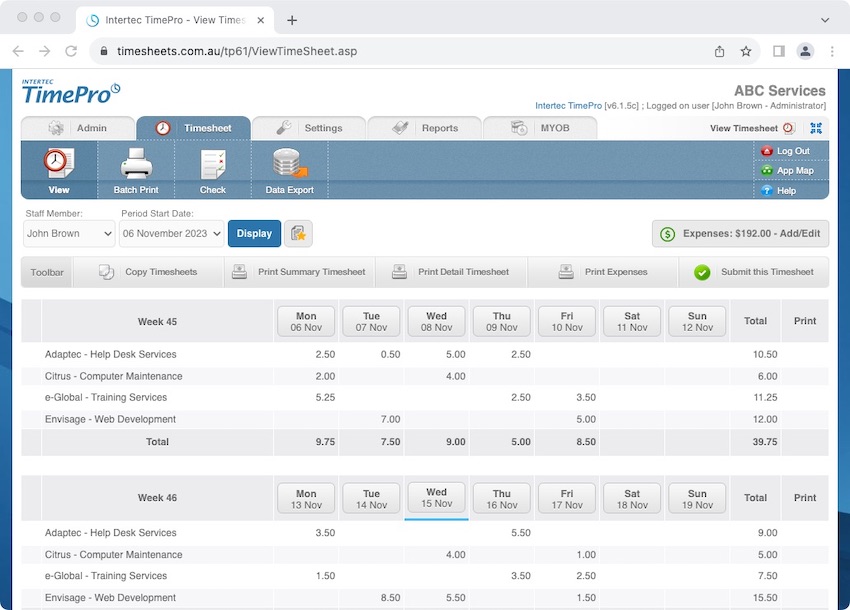This screenshot has width=850, height=610.
Task: Go back in browser history
Action: click(18, 52)
